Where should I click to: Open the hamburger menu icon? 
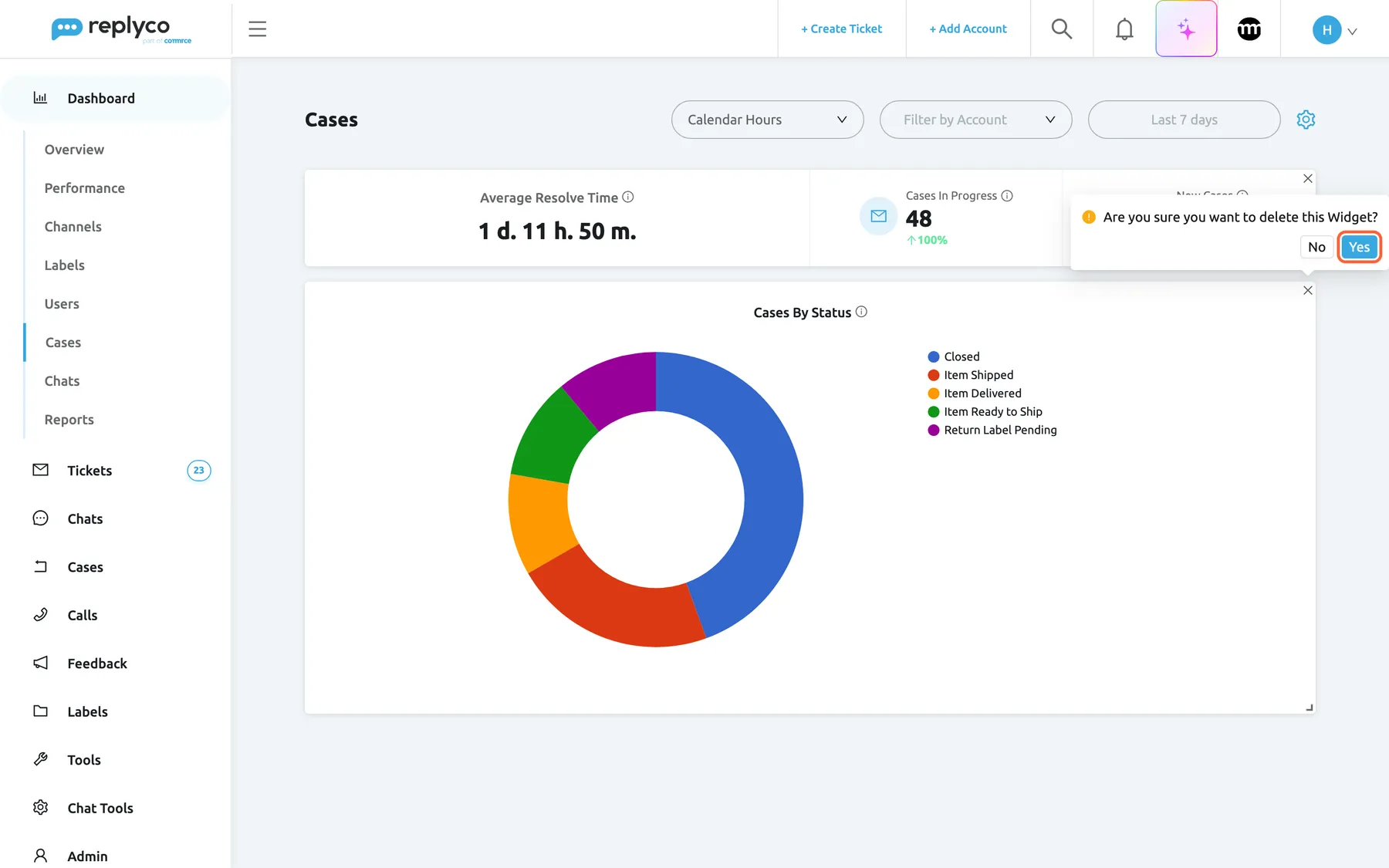coord(257,29)
